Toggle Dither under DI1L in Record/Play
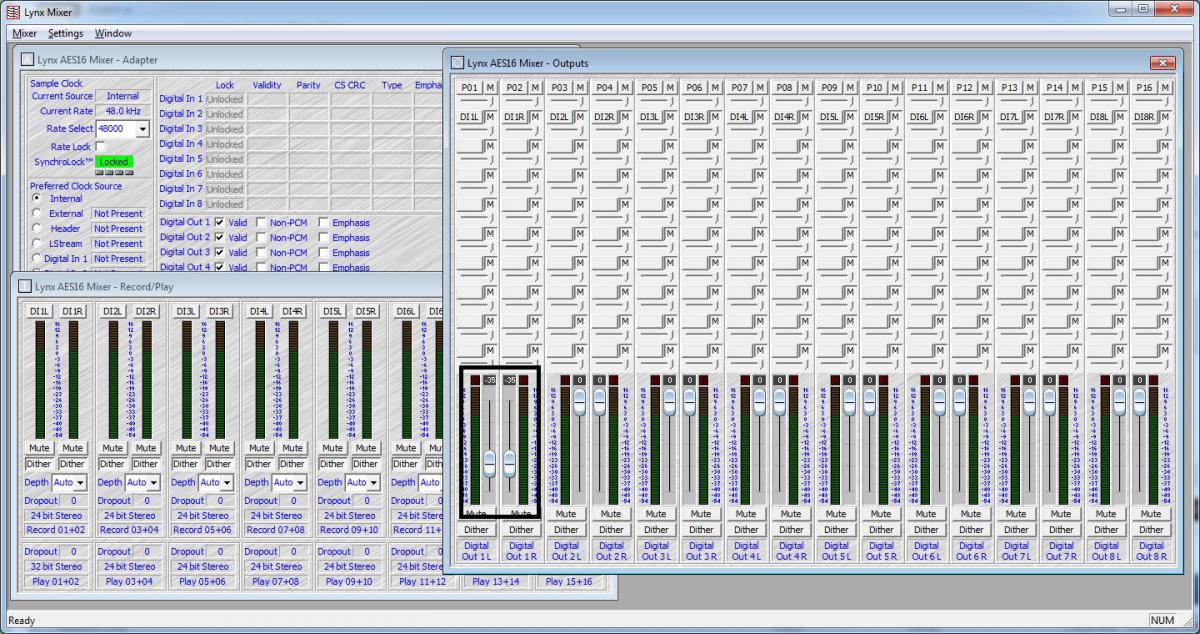The image size is (1200, 634). click(x=39, y=464)
